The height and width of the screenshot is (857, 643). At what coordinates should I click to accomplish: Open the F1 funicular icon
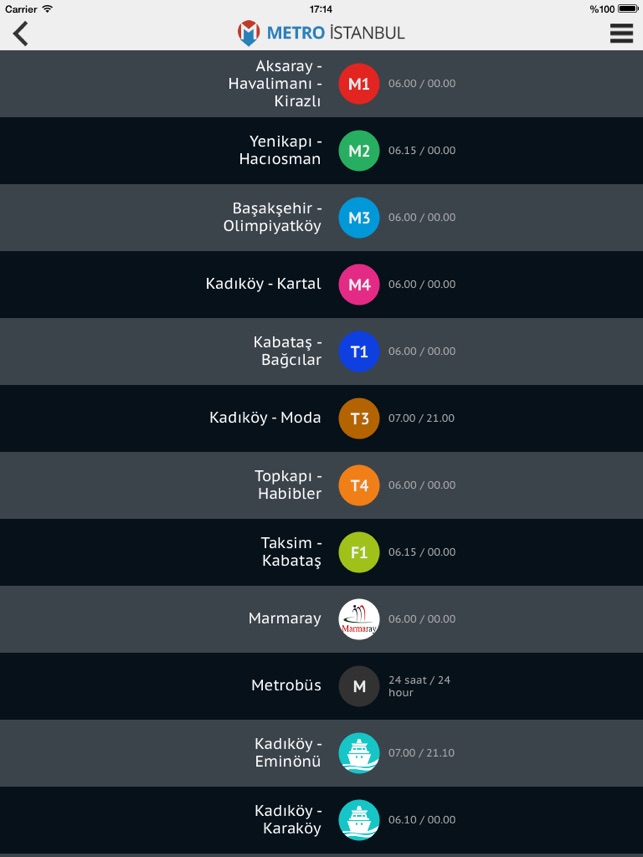(x=359, y=552)
